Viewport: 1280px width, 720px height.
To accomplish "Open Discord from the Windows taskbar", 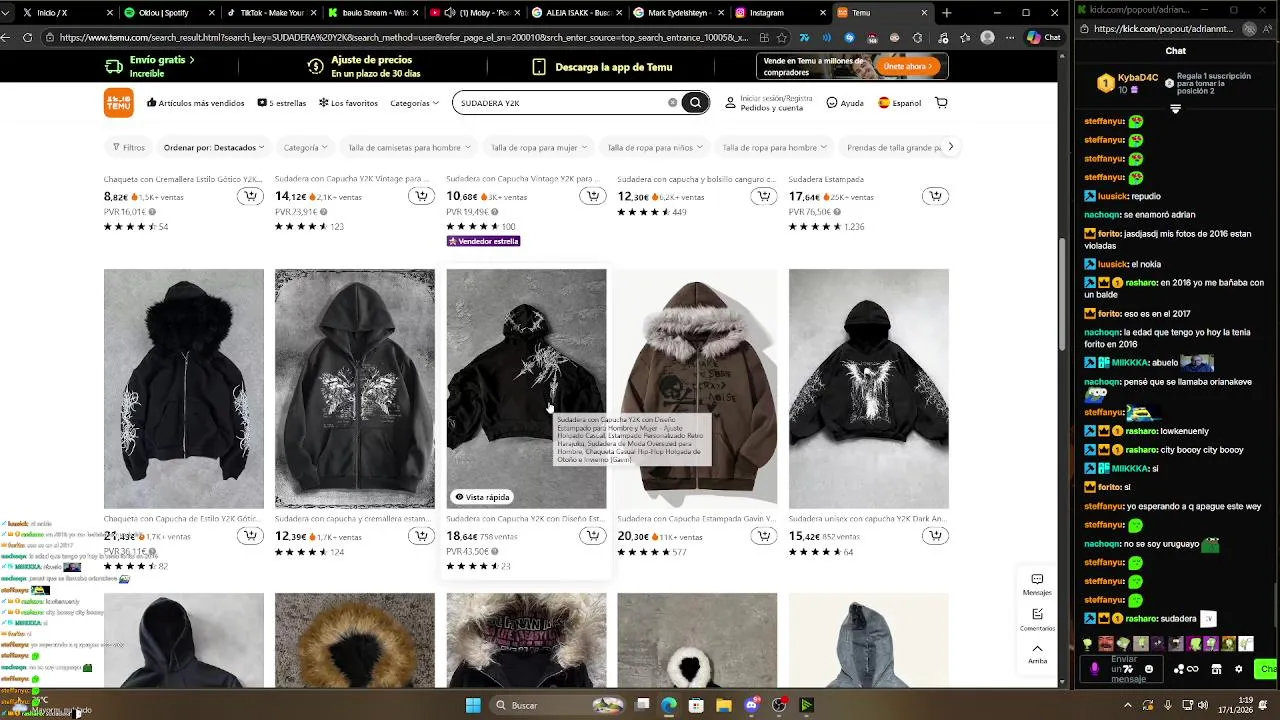I will click(x=752, y=705).
